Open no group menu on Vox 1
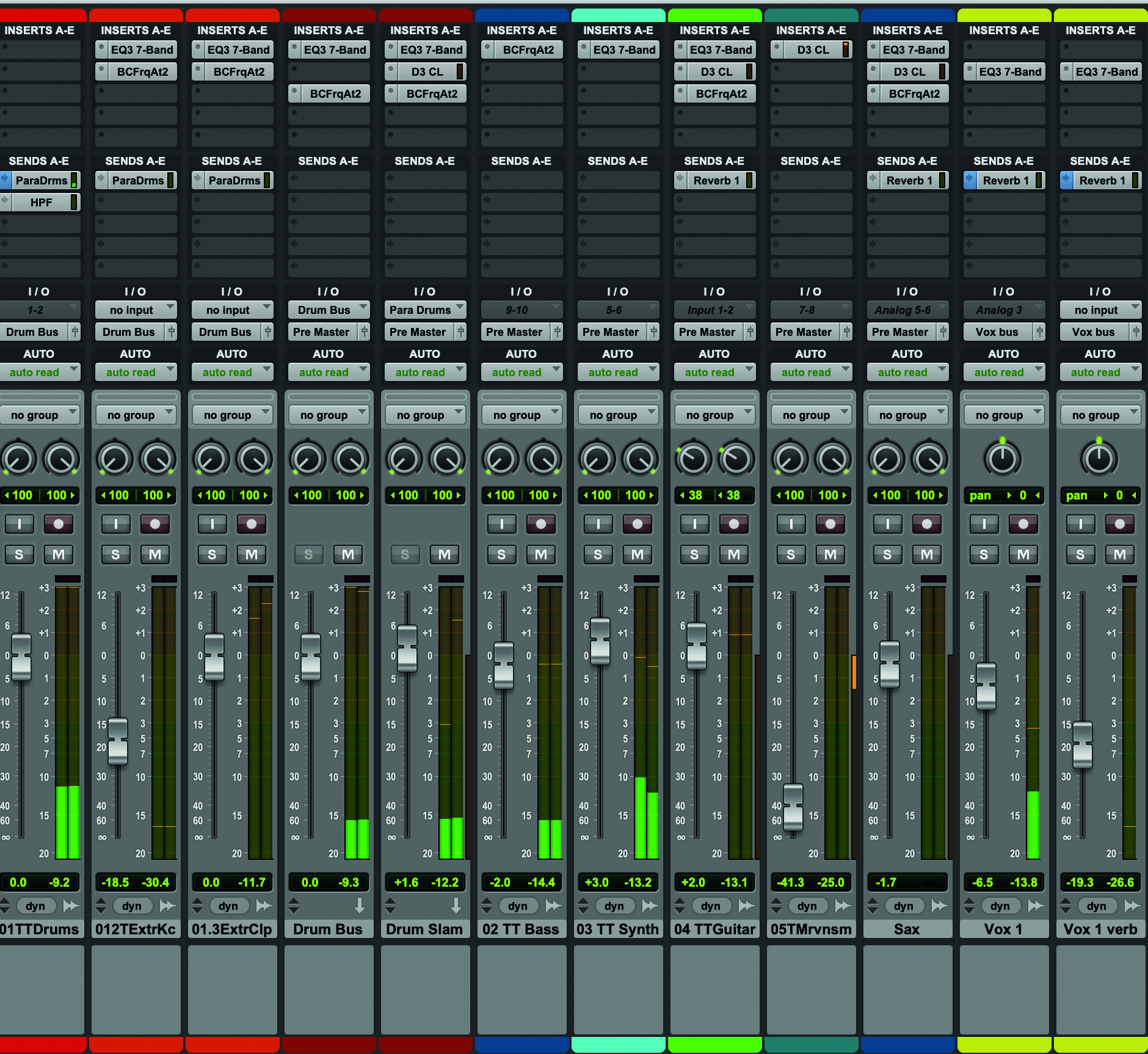Screen dimensions: 1148x1054 pos(1005,415)
